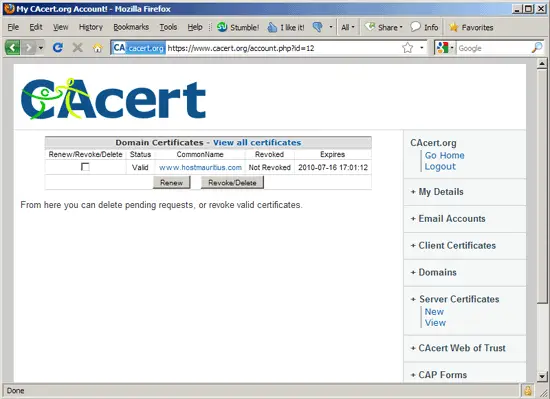Viewport: 550px width, 399px height.
Task: Click inside the Google search box
Action: click(x=493, y=48)
